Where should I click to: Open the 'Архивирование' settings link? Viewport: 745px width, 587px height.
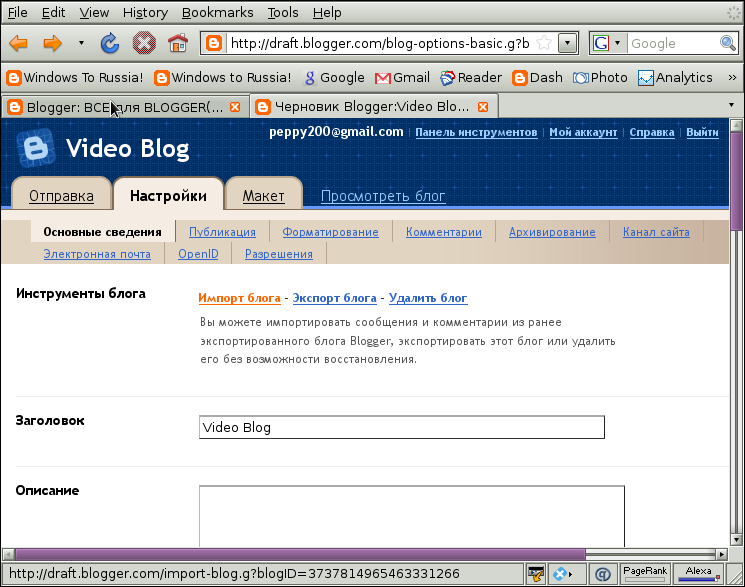click(552, 232)
